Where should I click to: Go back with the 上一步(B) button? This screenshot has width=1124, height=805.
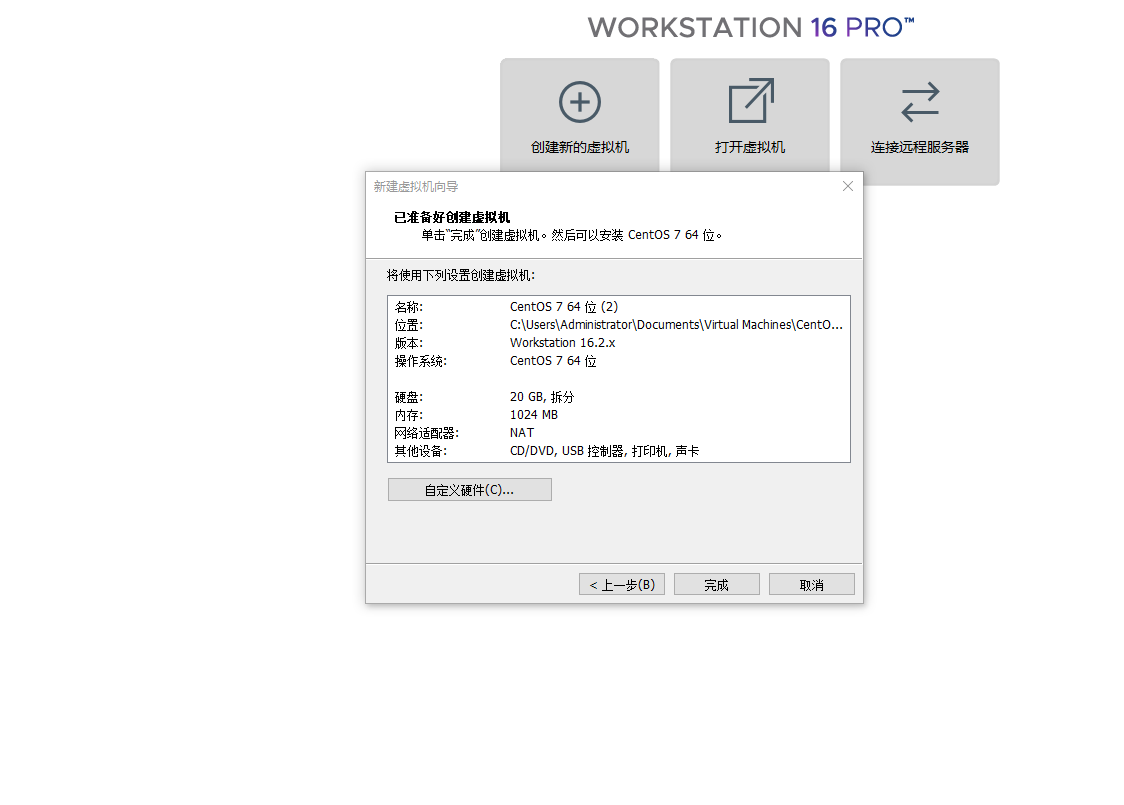click(x=621, y=585)
